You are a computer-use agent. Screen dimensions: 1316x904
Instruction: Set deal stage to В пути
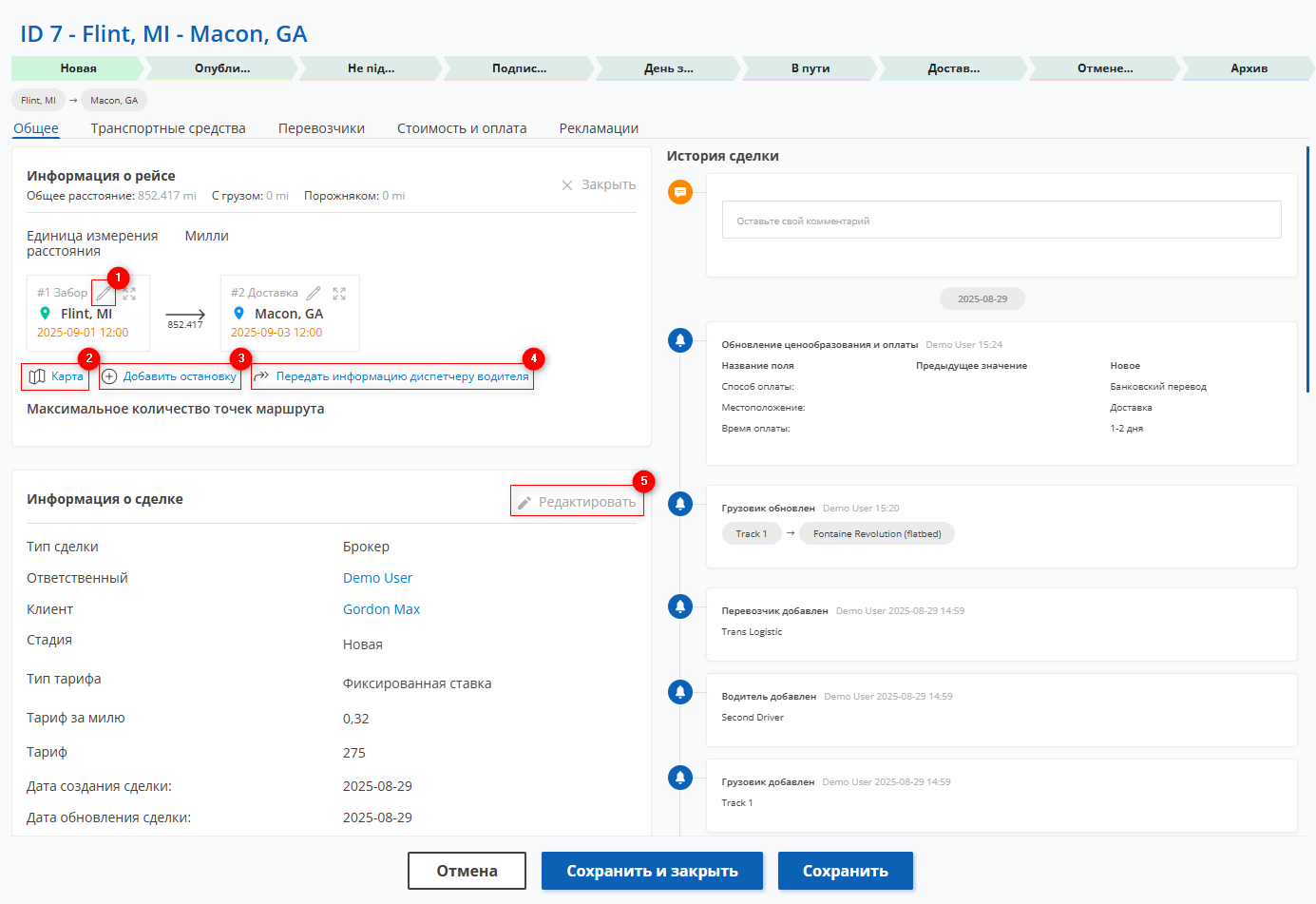coord(810,68)
